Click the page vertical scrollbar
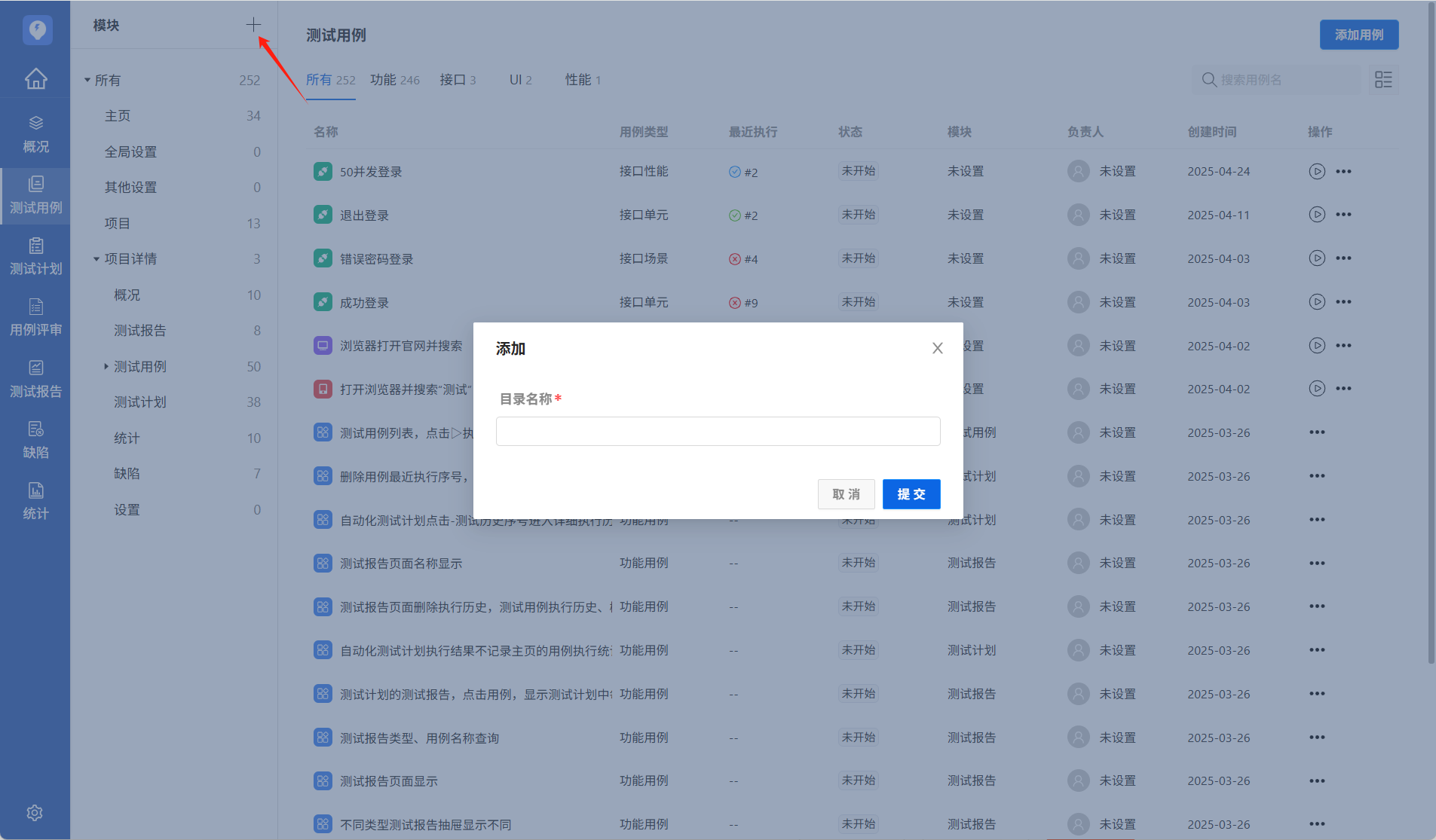 point(1431,331)
